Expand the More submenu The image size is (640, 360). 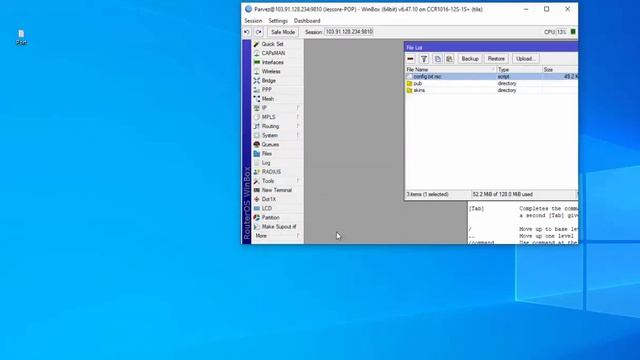click(x=278, y=236)
